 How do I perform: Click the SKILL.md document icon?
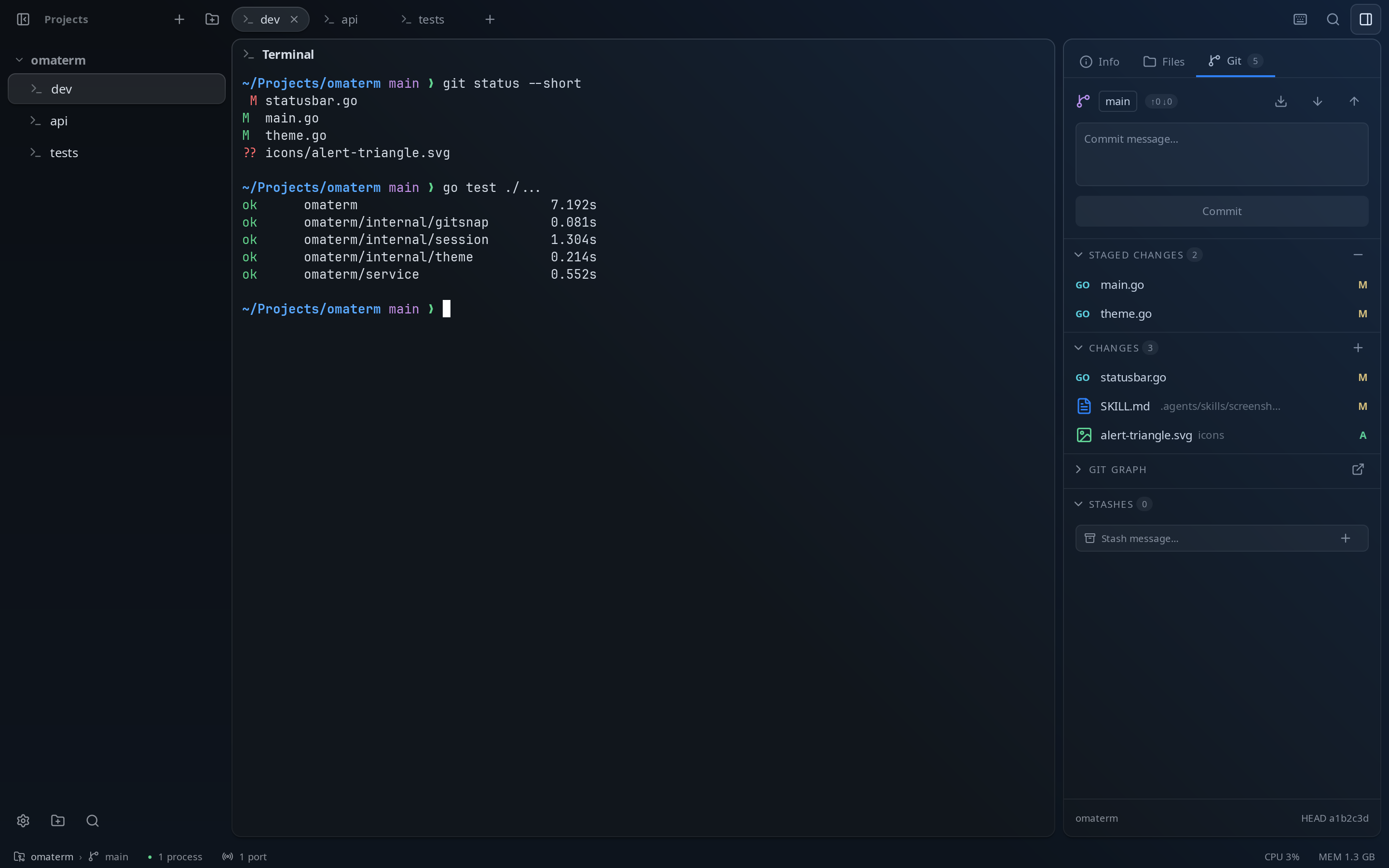(x=1084, y=407)
